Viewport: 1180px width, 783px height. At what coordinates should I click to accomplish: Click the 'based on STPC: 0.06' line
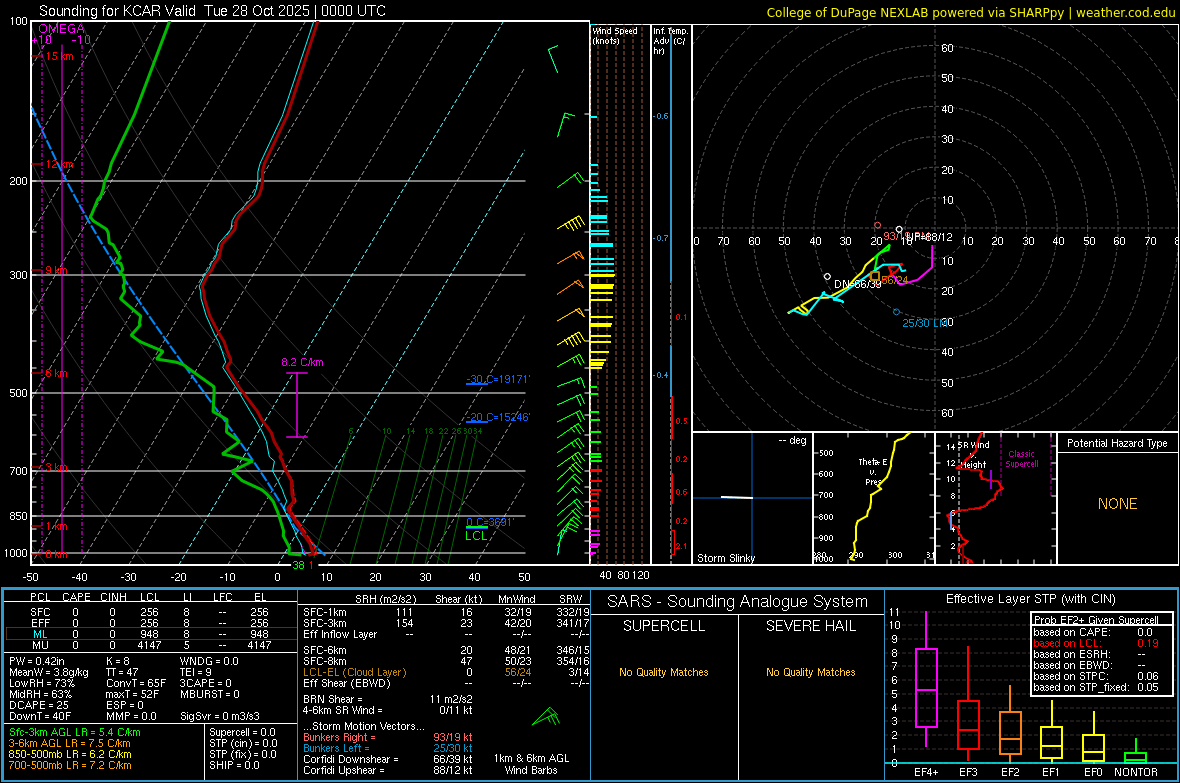tap(1096, 676)
